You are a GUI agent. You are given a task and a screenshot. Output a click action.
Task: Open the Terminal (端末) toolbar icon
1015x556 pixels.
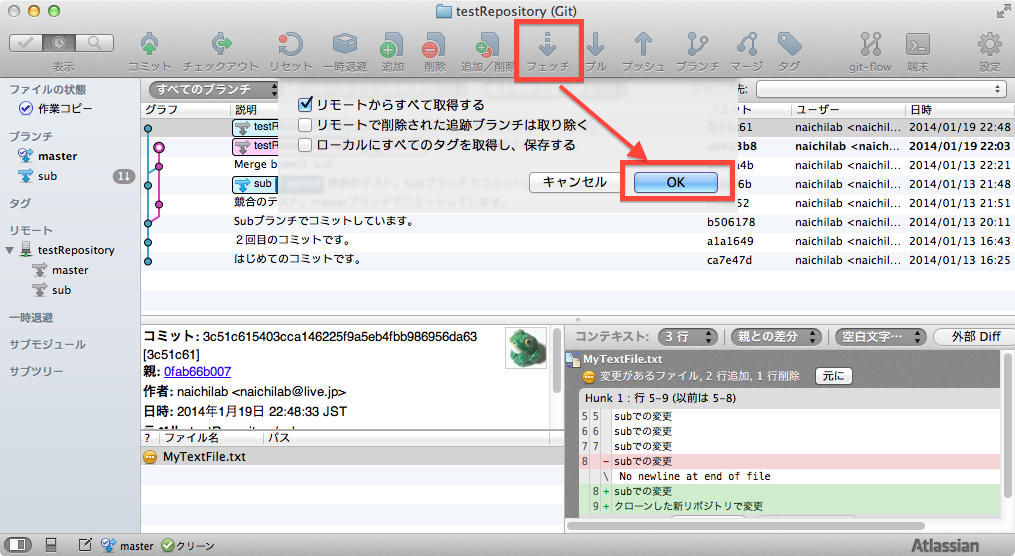pos(918,45)
